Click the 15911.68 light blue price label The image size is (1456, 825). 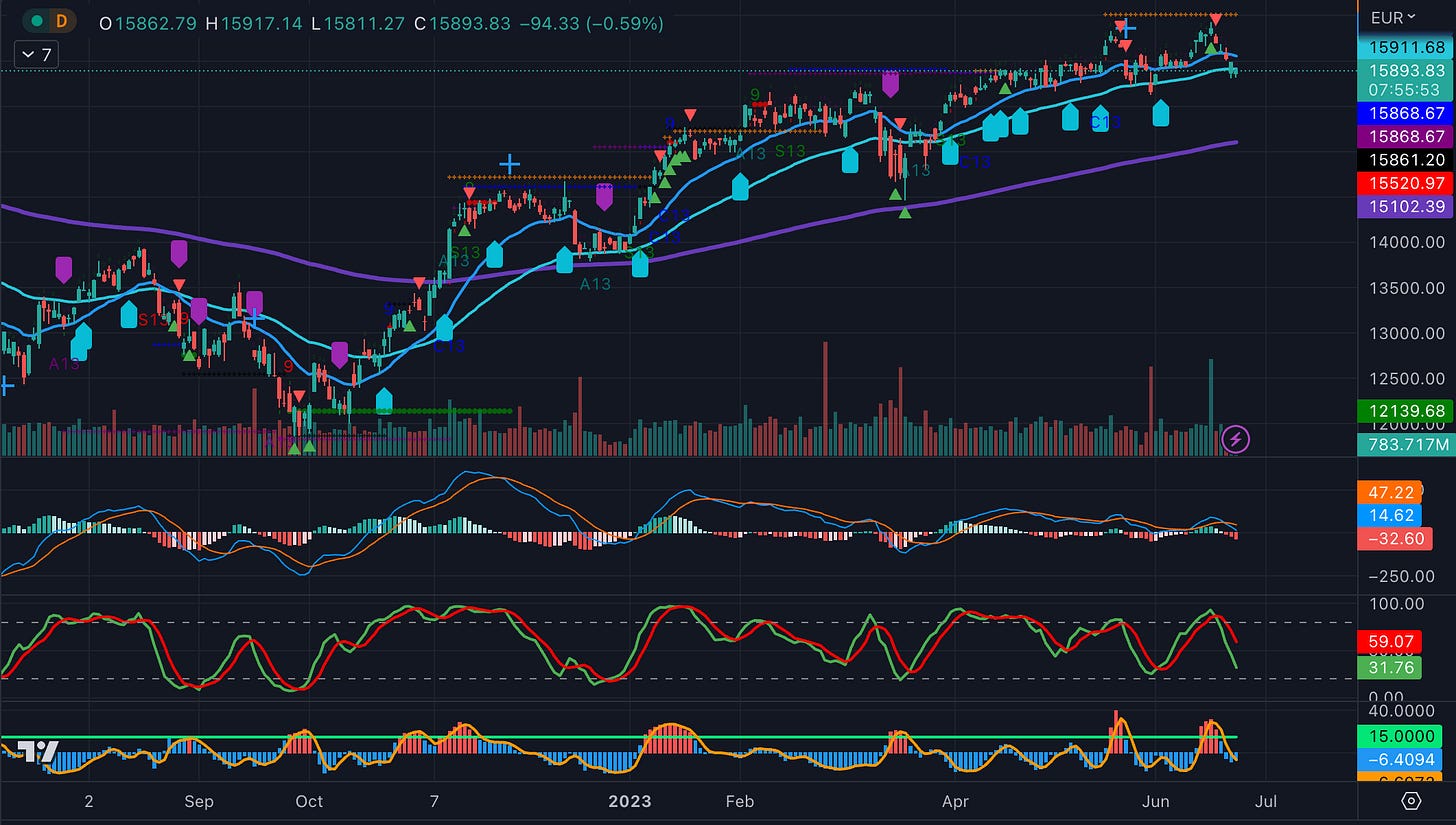[1407, 47]
